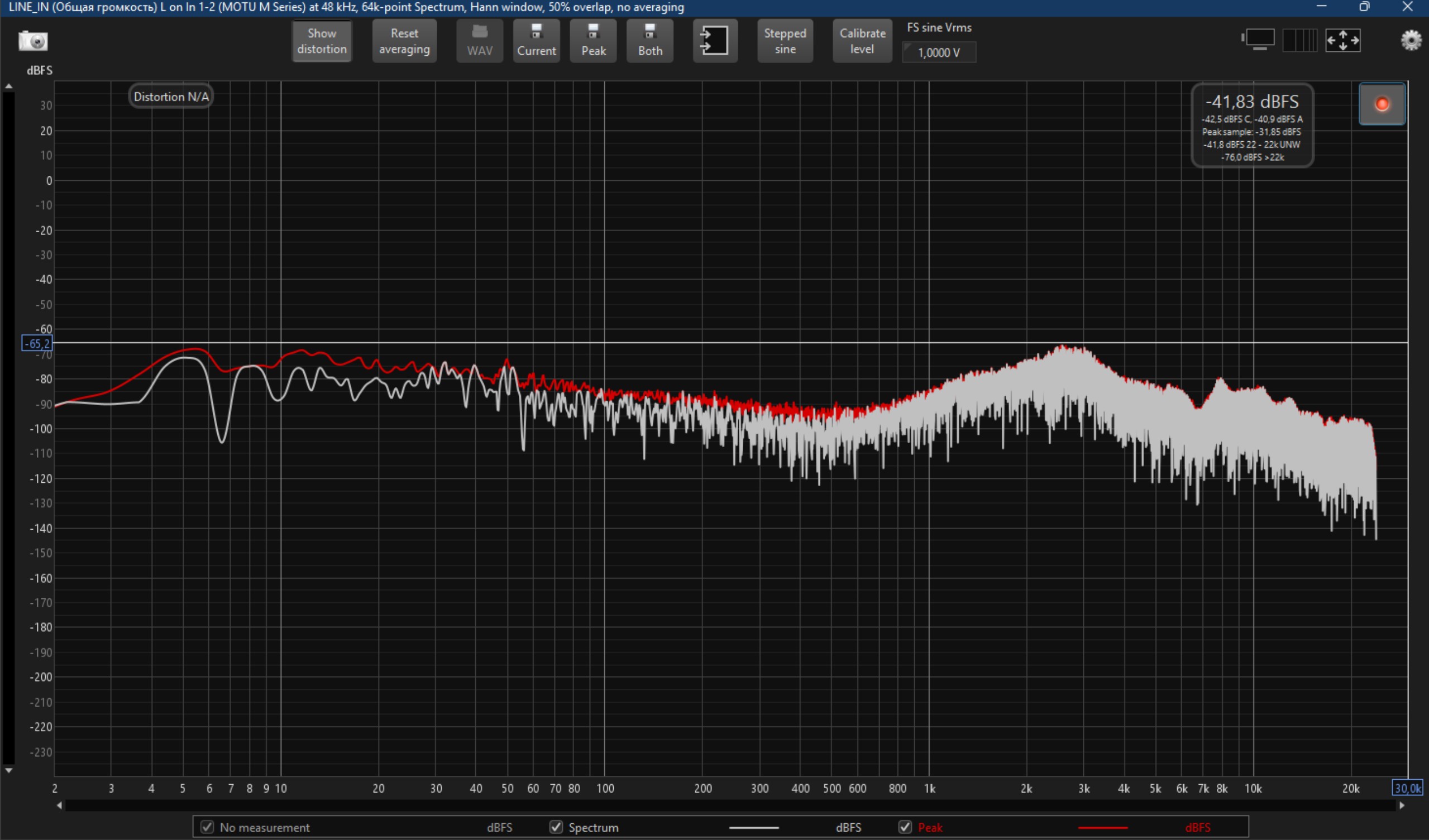Click the monitor scope view icon
The width and height of the screenshot is (1429, 840).
[1258, 40]
